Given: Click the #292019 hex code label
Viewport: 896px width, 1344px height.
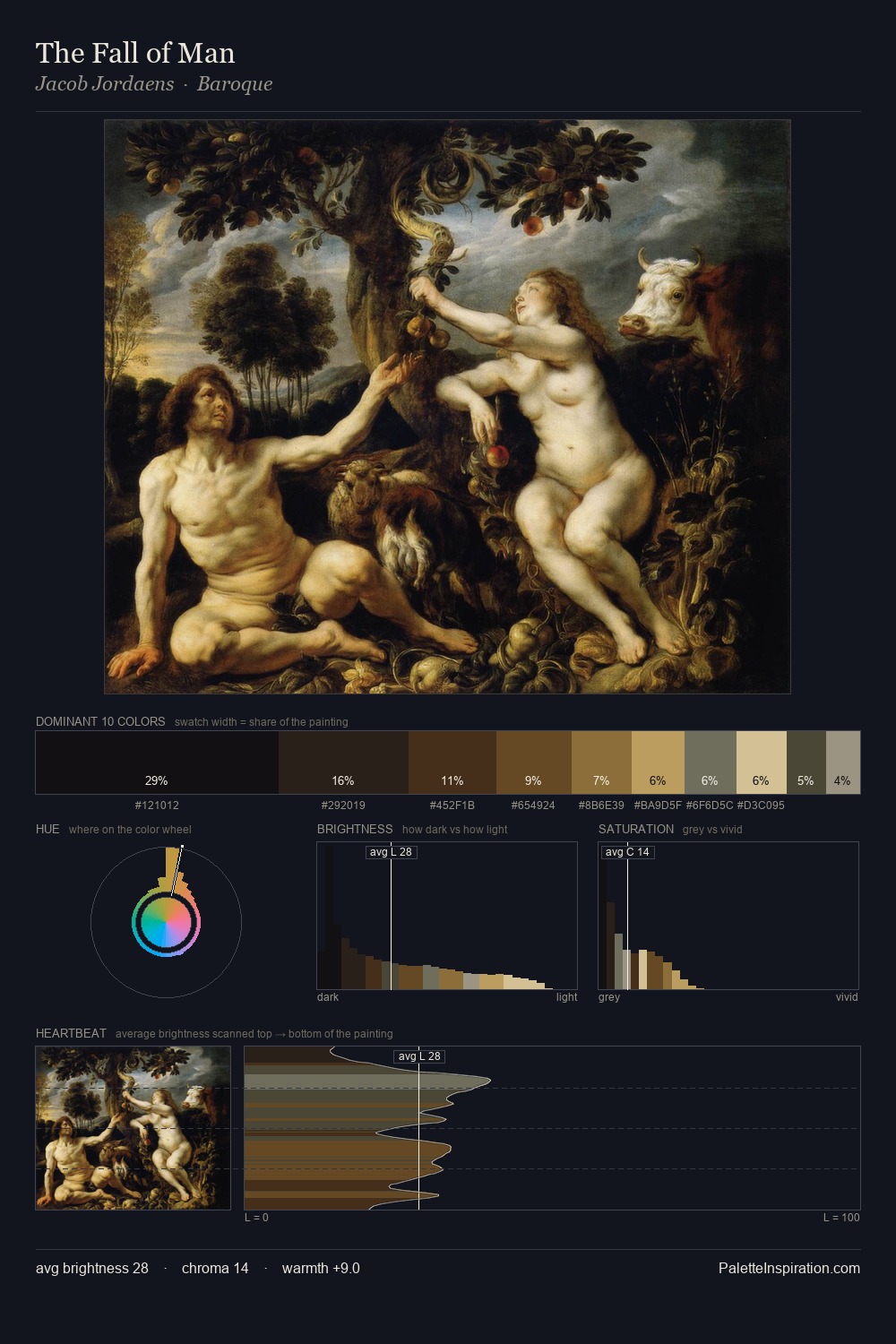Looking at the screenshot, I should (x=343, y=806).
